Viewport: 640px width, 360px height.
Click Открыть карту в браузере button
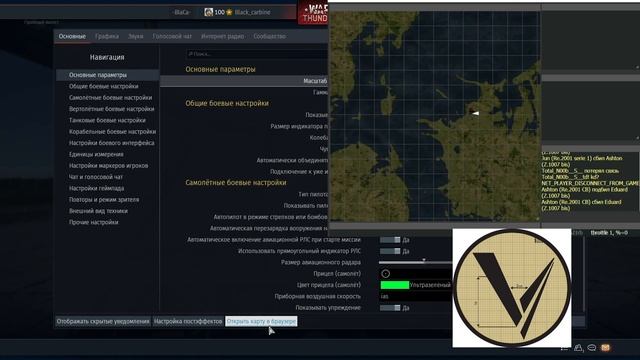(261, 321)
